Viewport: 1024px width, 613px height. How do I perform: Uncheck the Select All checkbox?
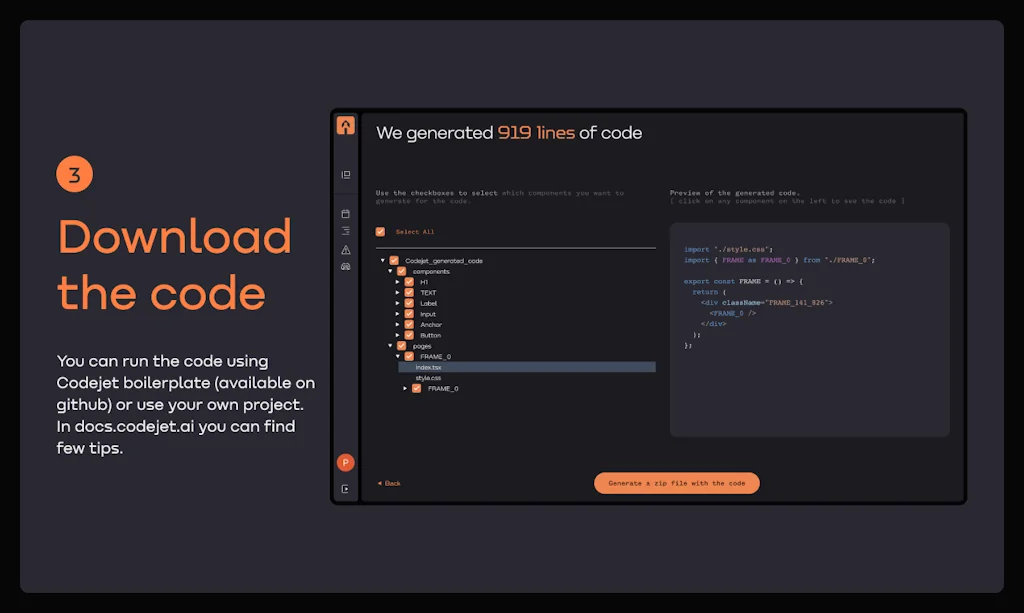tap(380, 232)
